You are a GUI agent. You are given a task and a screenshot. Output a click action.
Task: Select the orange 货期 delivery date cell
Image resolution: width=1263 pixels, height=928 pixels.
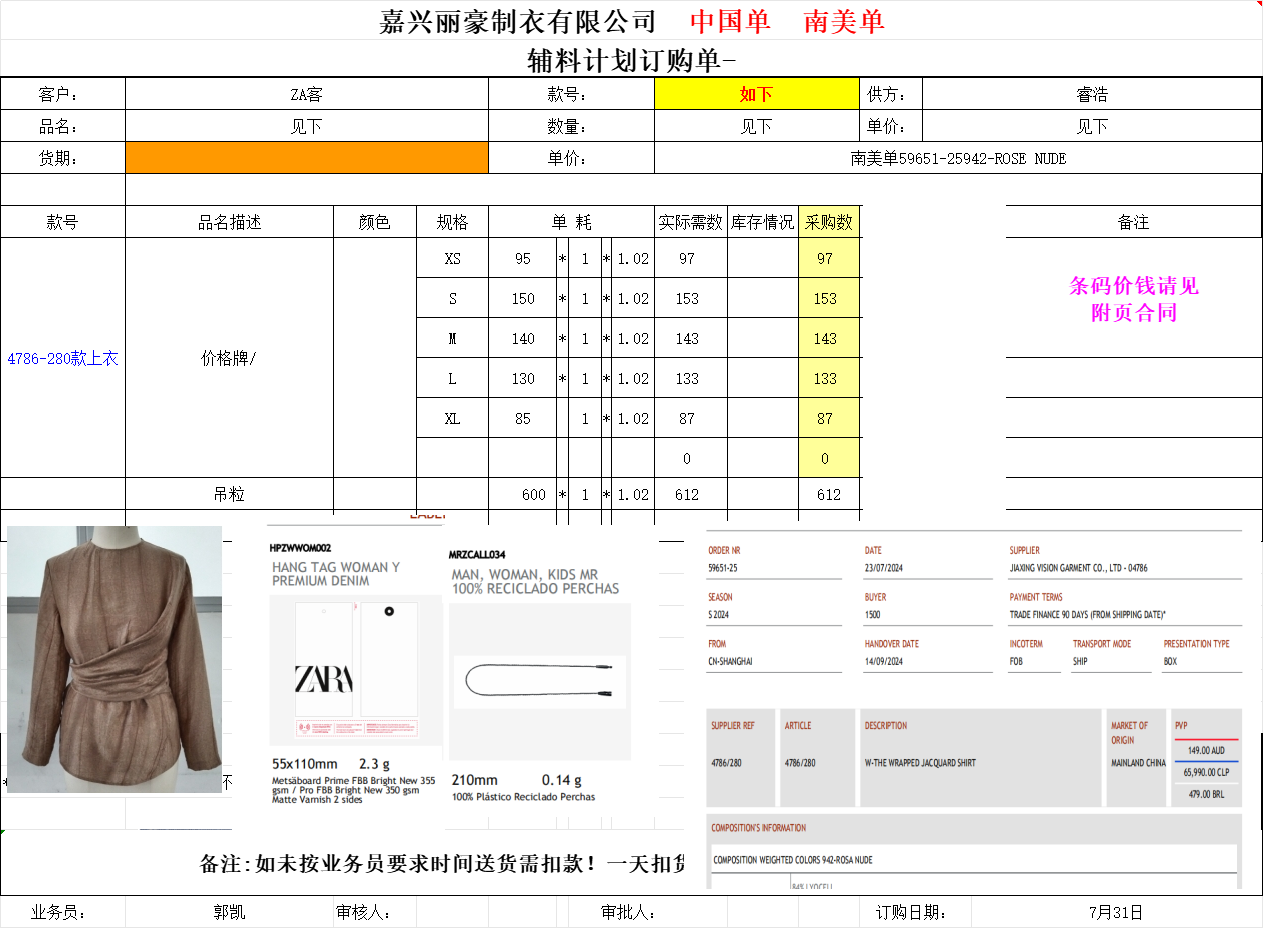pyautogui.click(x=306, y=158)
